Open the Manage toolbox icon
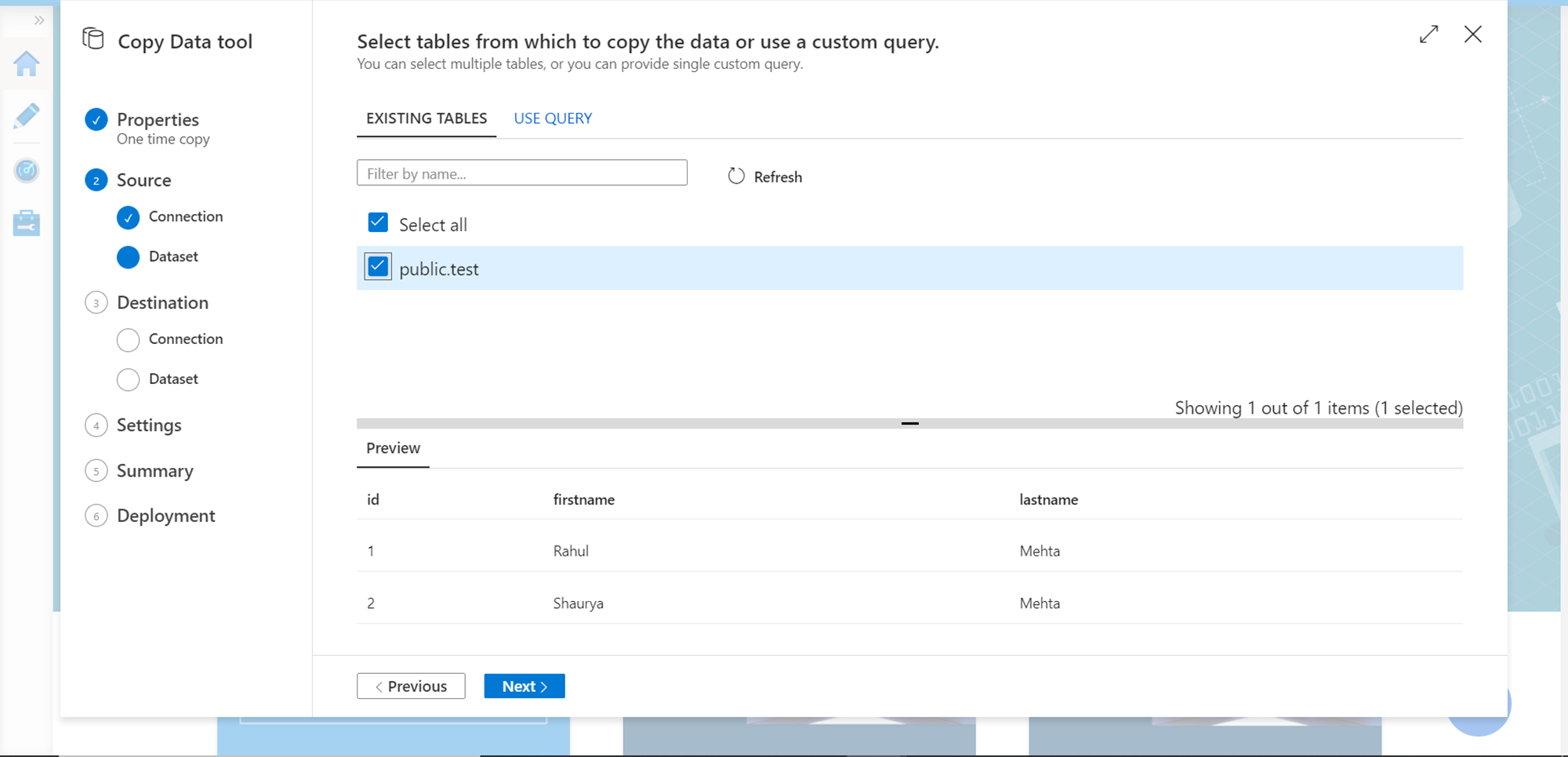This screenshot has height=757, width=1568. pos(27,223)
